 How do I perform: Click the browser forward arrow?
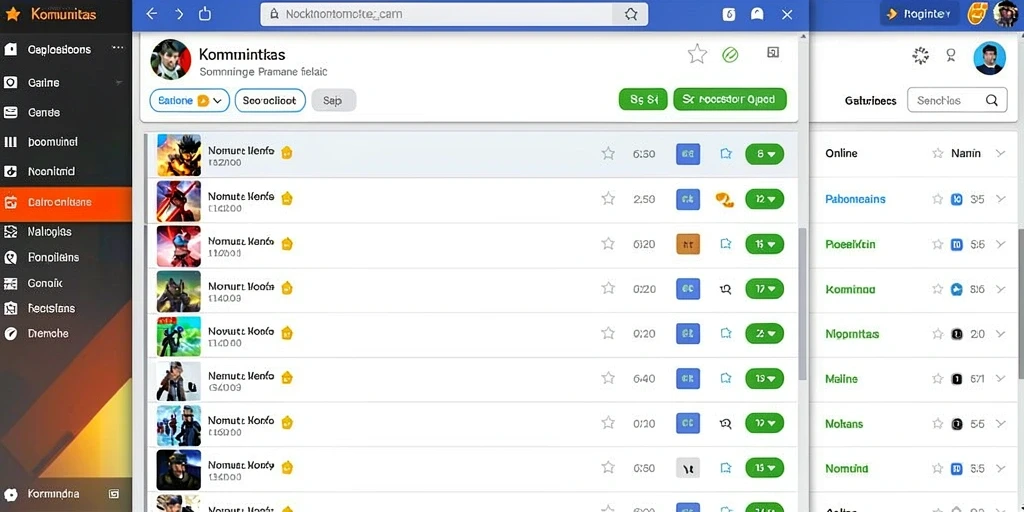[179, 14]
